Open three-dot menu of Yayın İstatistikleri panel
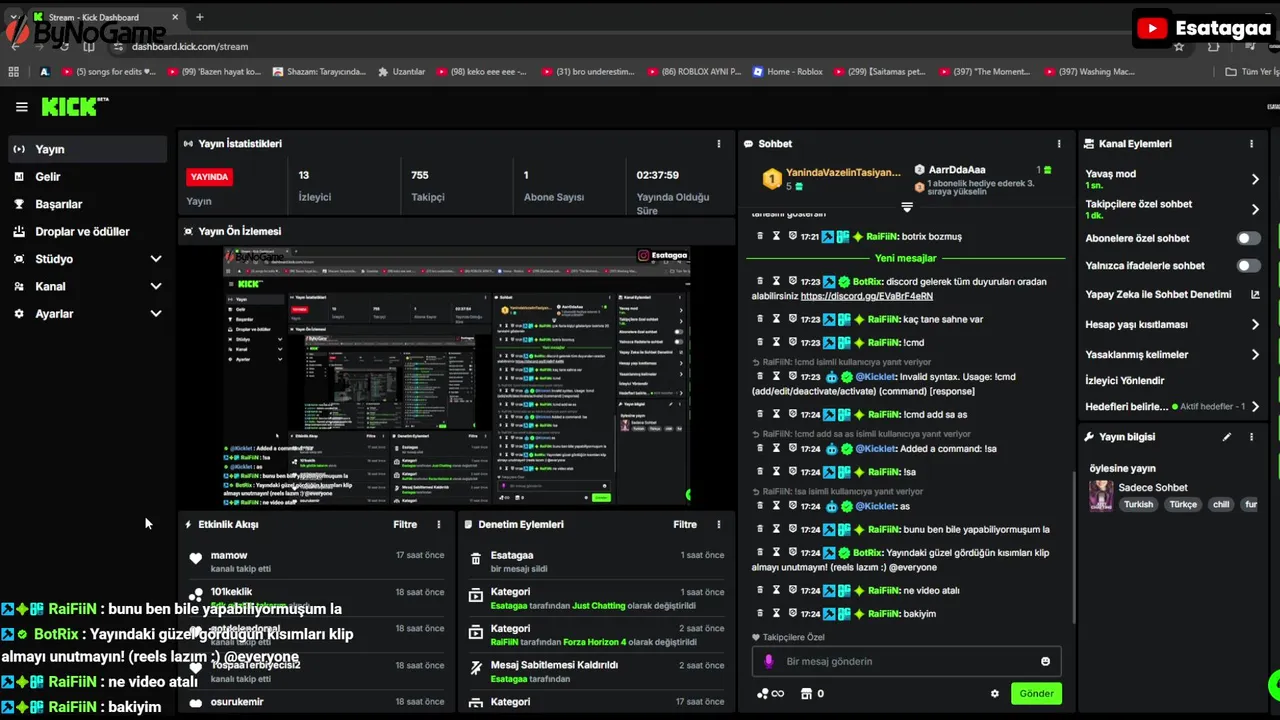 [718, 144]
